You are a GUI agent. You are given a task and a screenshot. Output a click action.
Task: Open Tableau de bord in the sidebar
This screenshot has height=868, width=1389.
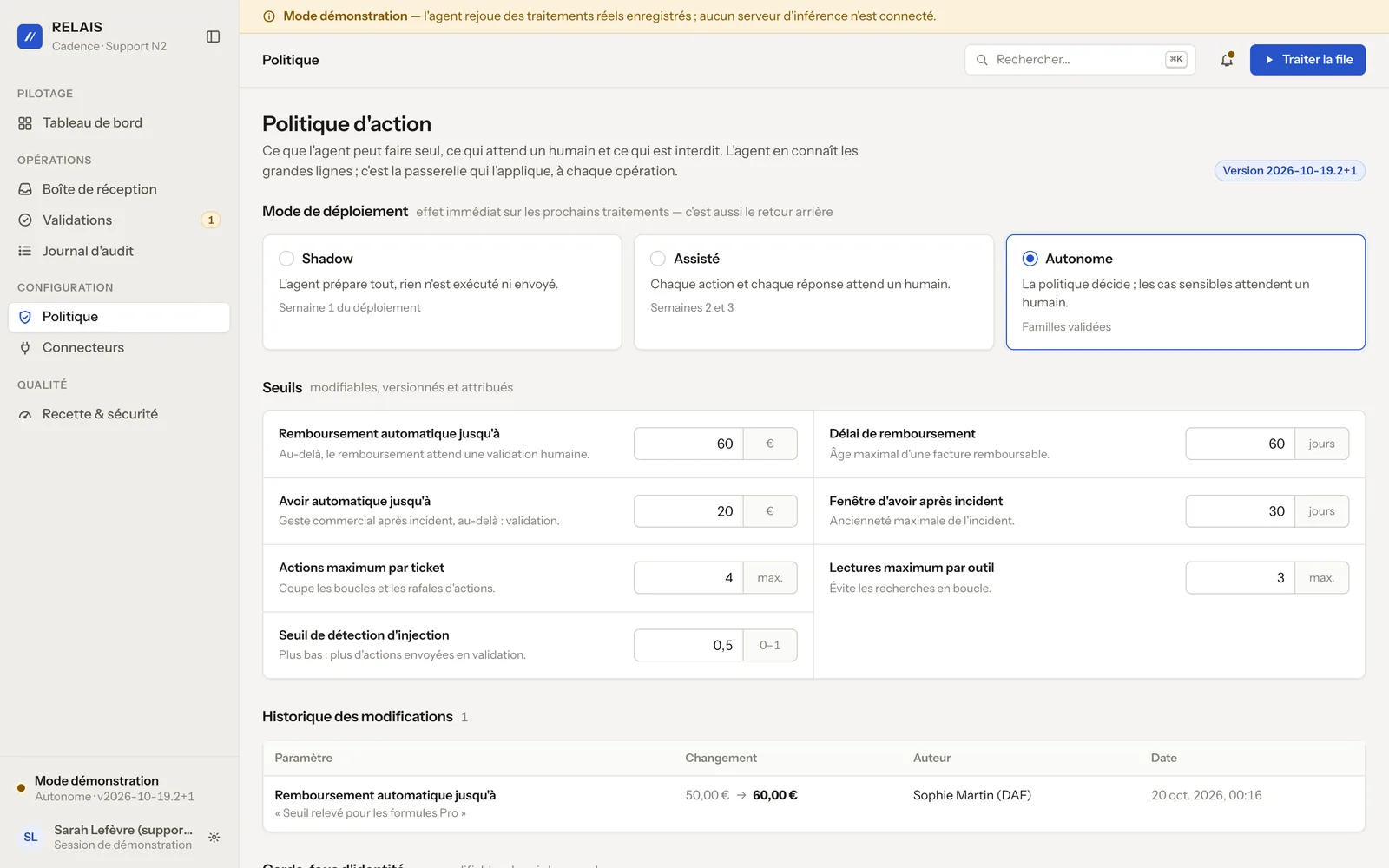119,123
